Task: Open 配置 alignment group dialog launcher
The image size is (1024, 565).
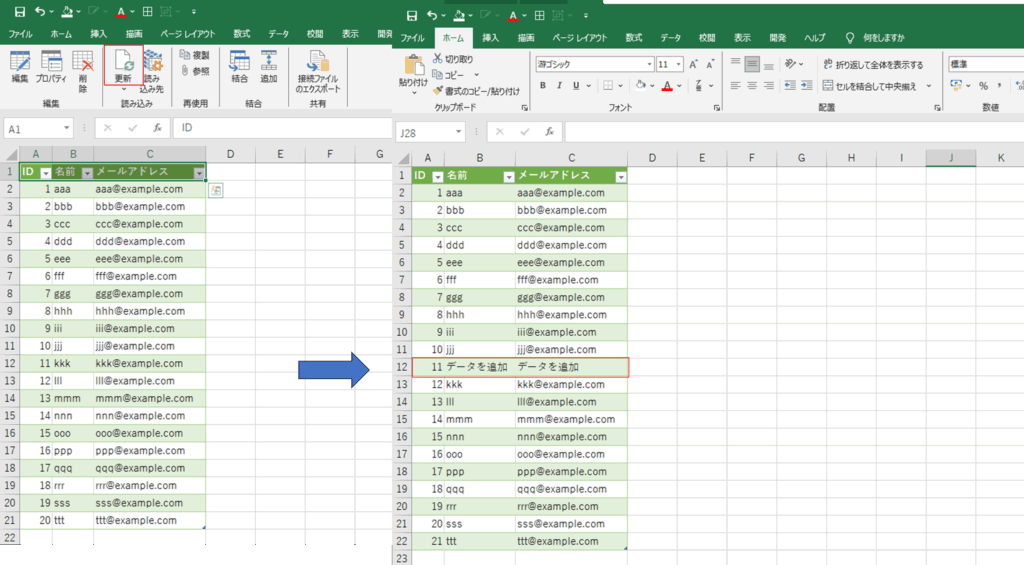Action: (x=938, y=108)
